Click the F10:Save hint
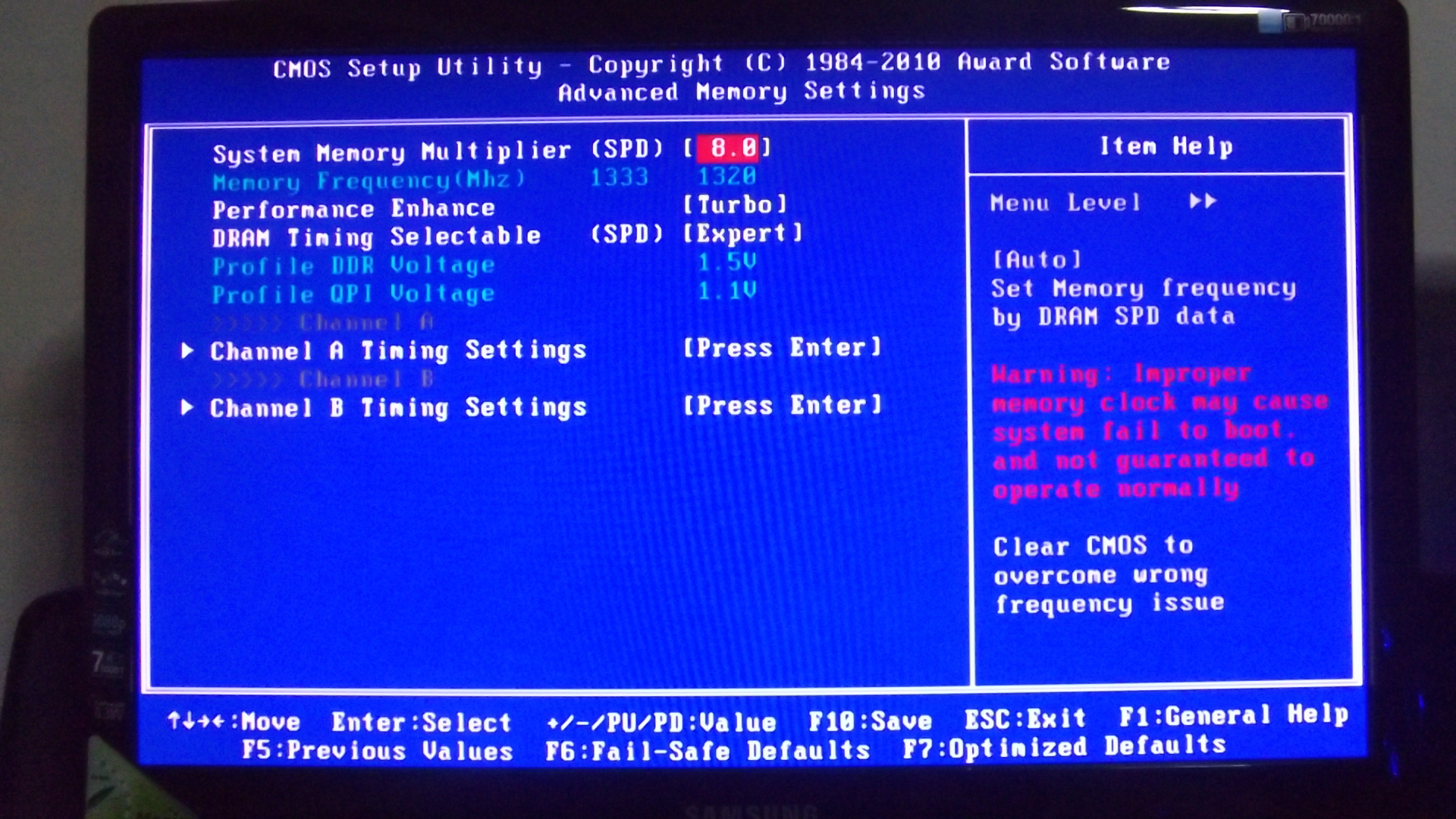 870,720
